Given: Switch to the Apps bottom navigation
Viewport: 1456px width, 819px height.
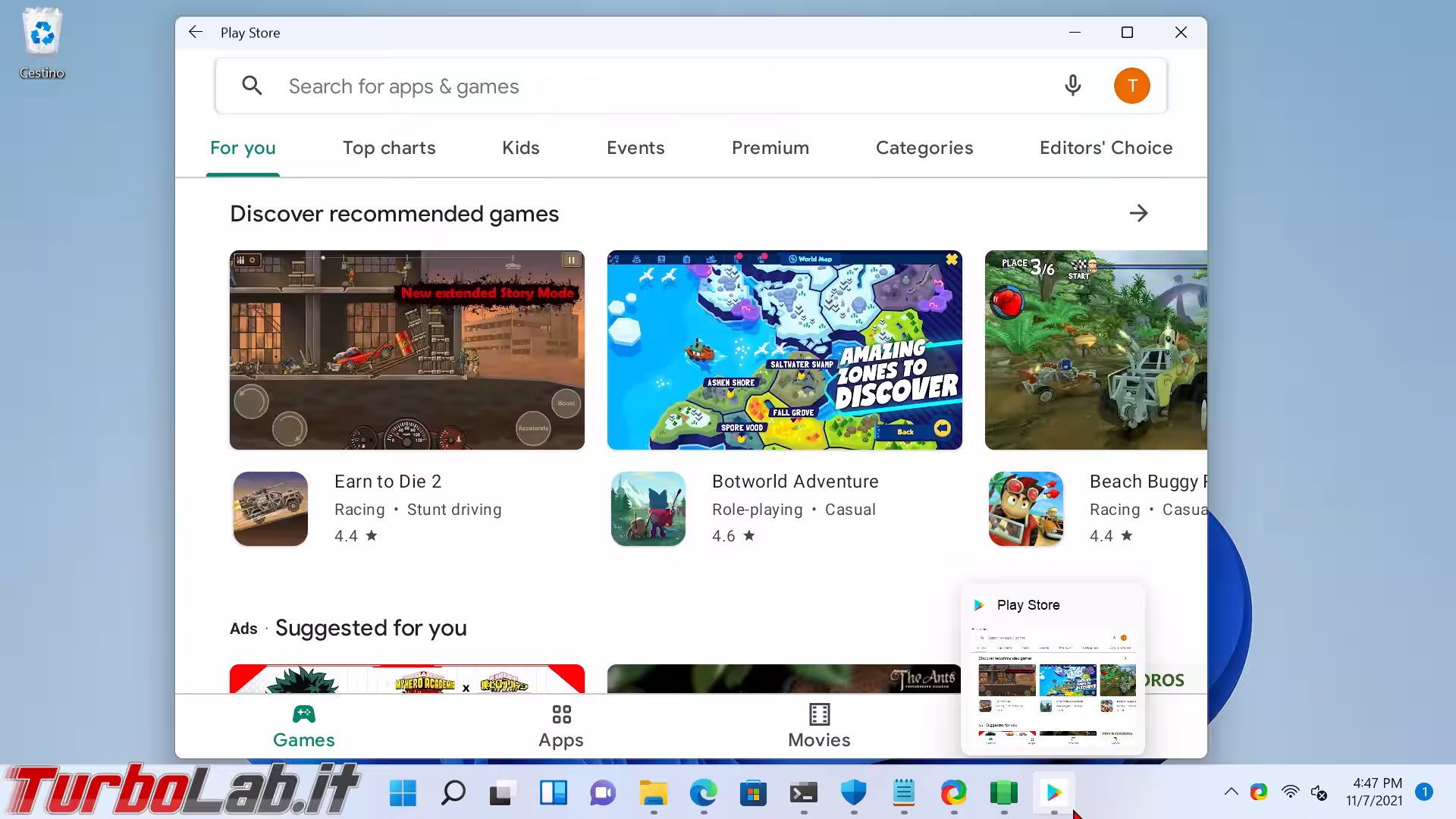Looking at the screenshot, I should pos(561,726).
